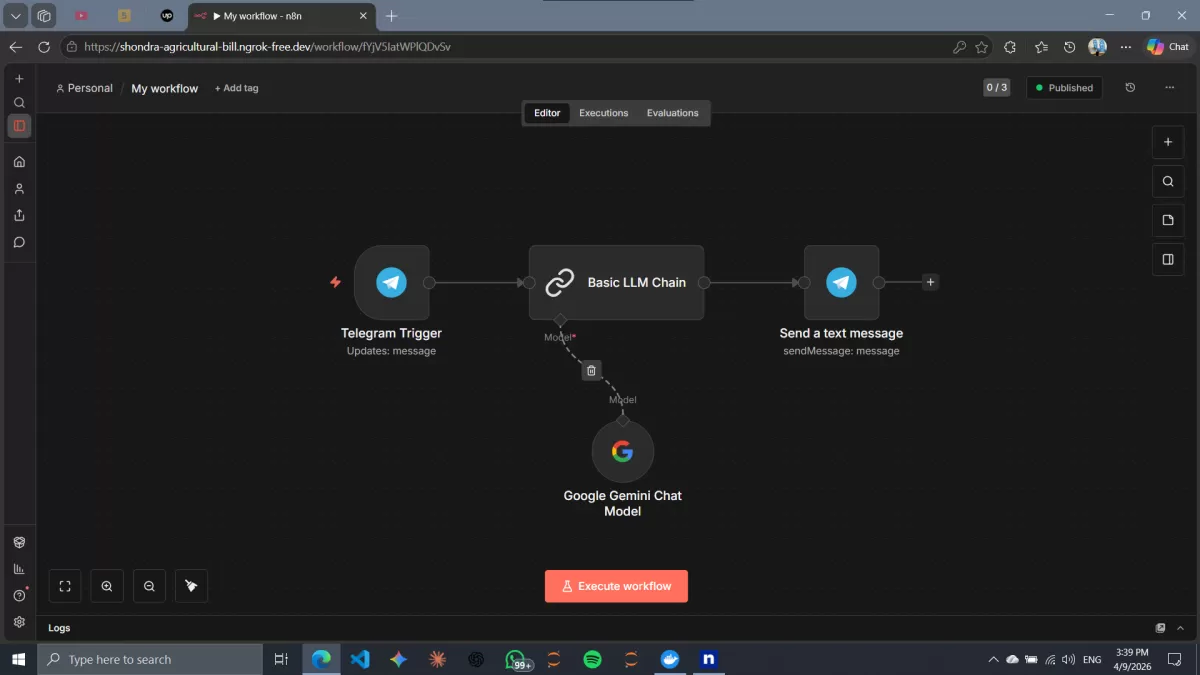Delete the Model connection with the trash icon
The height and width of the screenshot is (675, 1200).
(x=591, y=370)
